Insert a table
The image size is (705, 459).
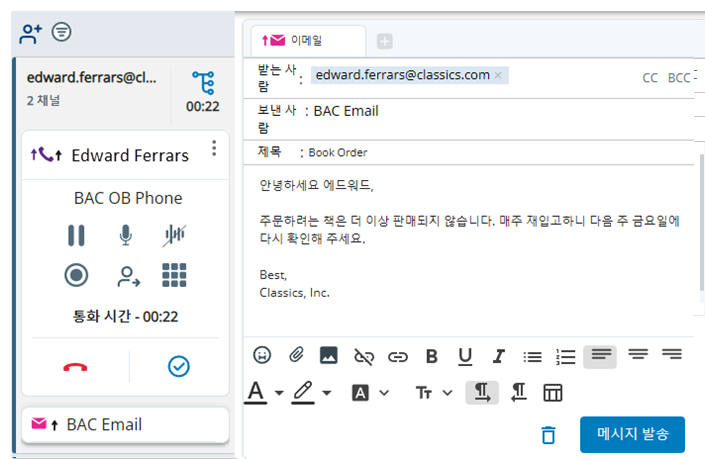coord(553,393)
